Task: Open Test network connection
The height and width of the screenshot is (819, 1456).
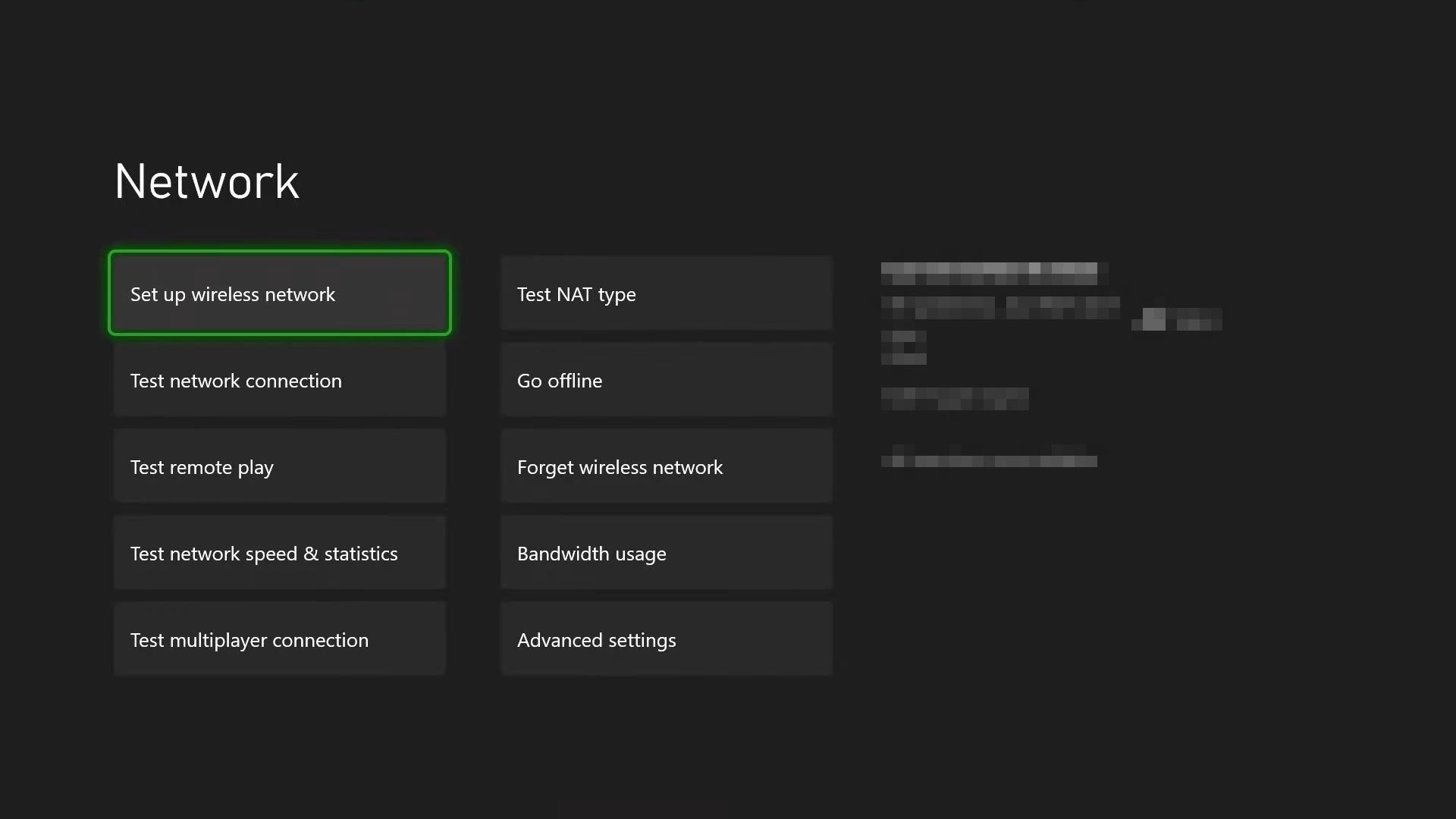Action: pyautogui.click(x=279, y=380)
